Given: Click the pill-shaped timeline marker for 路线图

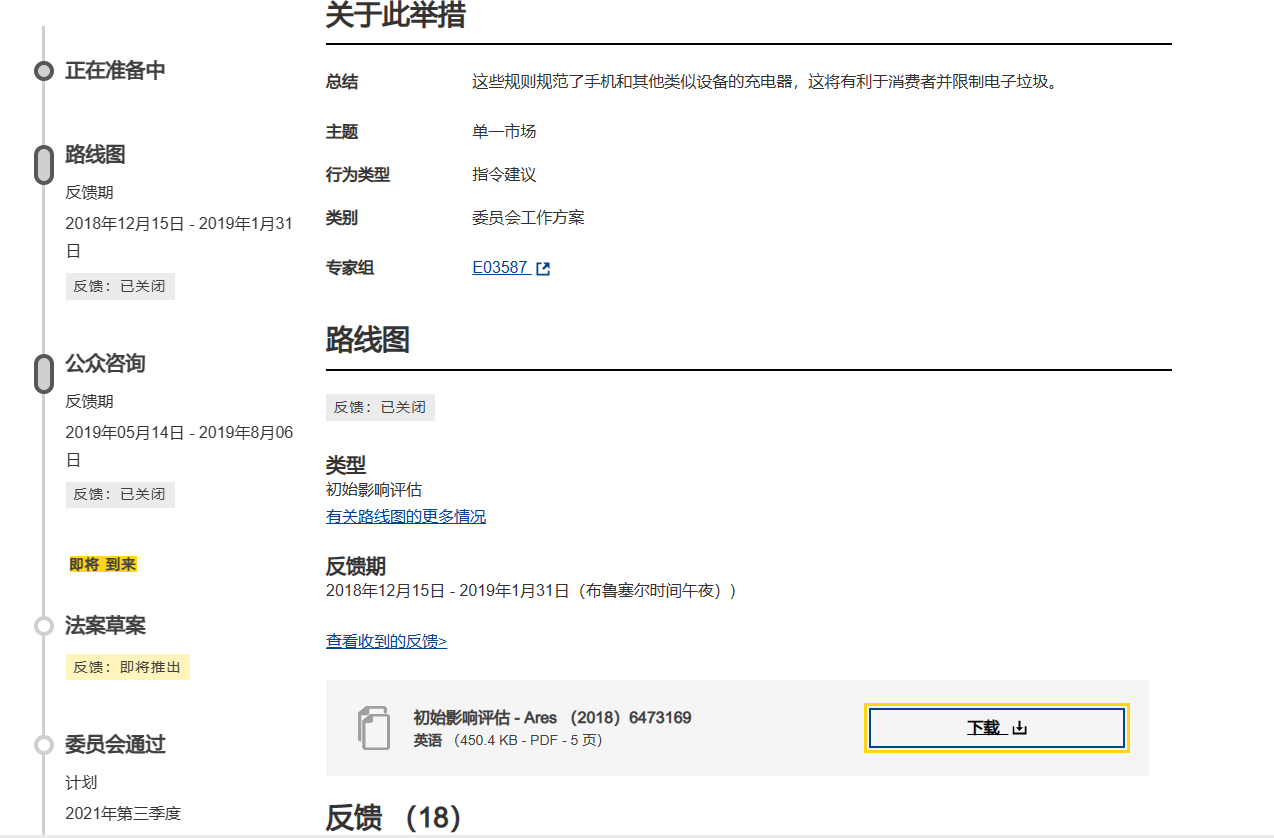Looking at the screenshot, I should [x=43, y=163].
